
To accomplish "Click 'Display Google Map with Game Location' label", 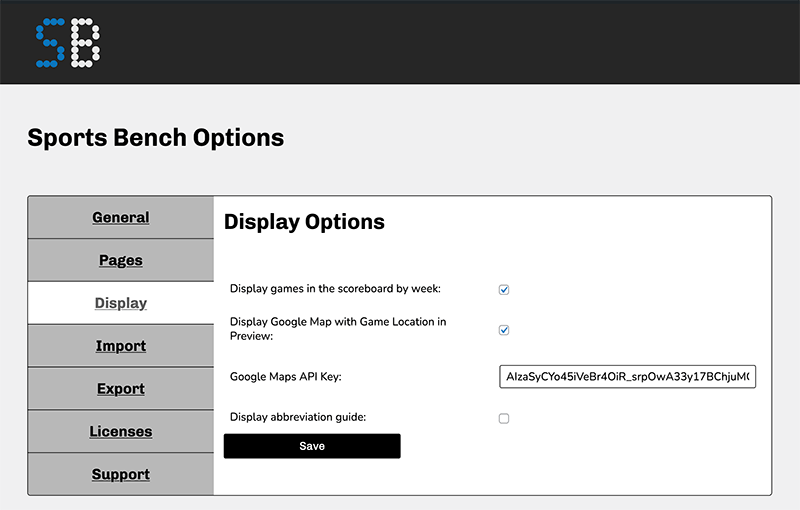I will tap(338, 329).
